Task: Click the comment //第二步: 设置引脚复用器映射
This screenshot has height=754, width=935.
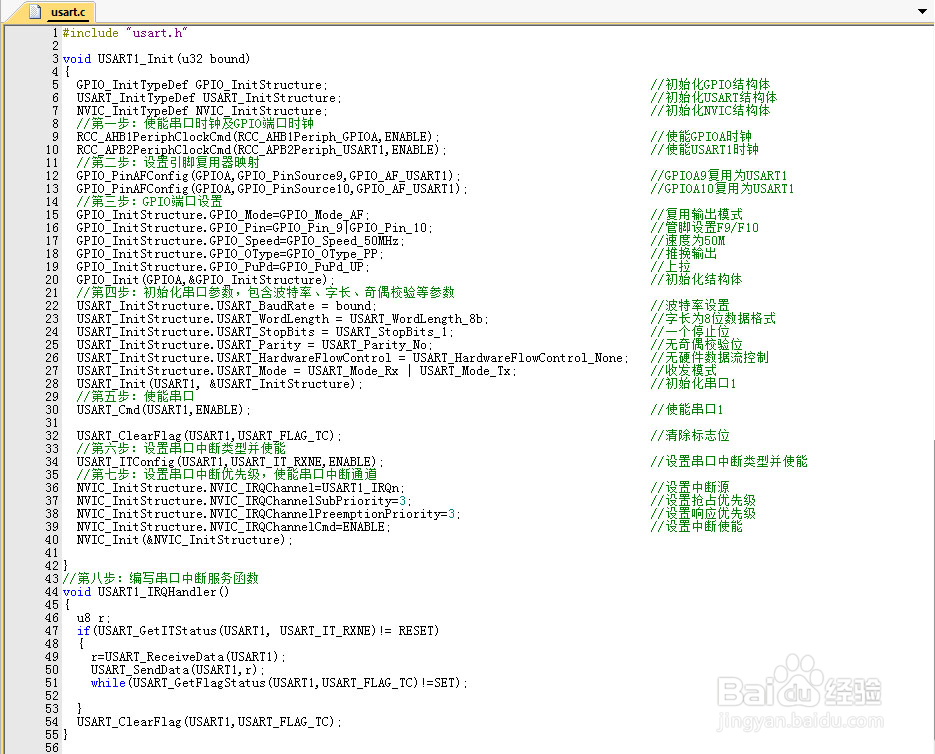Action: [168, 163]
